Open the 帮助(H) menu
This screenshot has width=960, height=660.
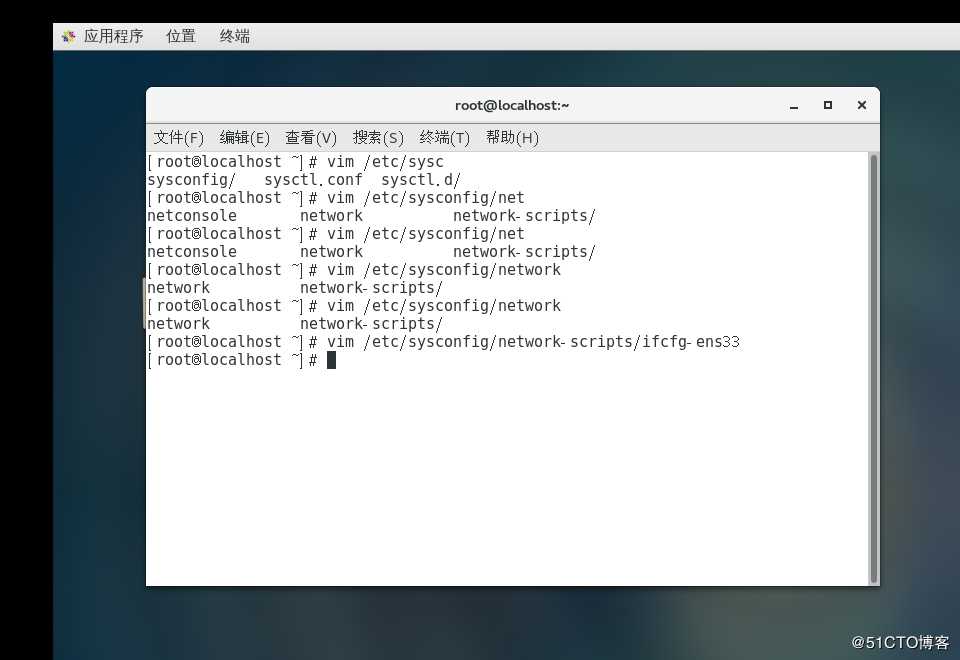[512, 138]
